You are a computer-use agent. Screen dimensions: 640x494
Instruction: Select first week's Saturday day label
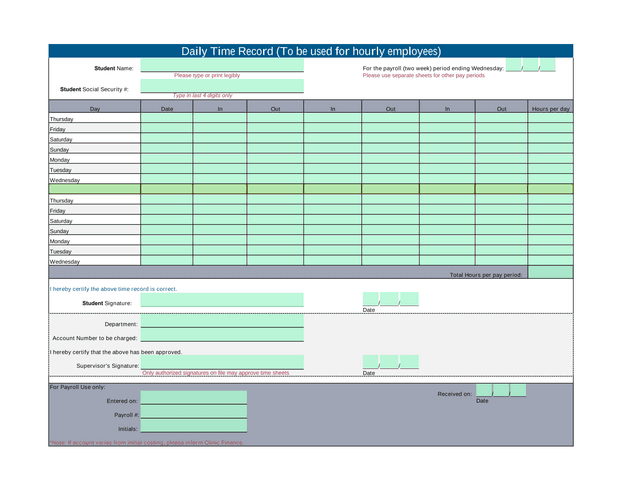pos(61,140)
